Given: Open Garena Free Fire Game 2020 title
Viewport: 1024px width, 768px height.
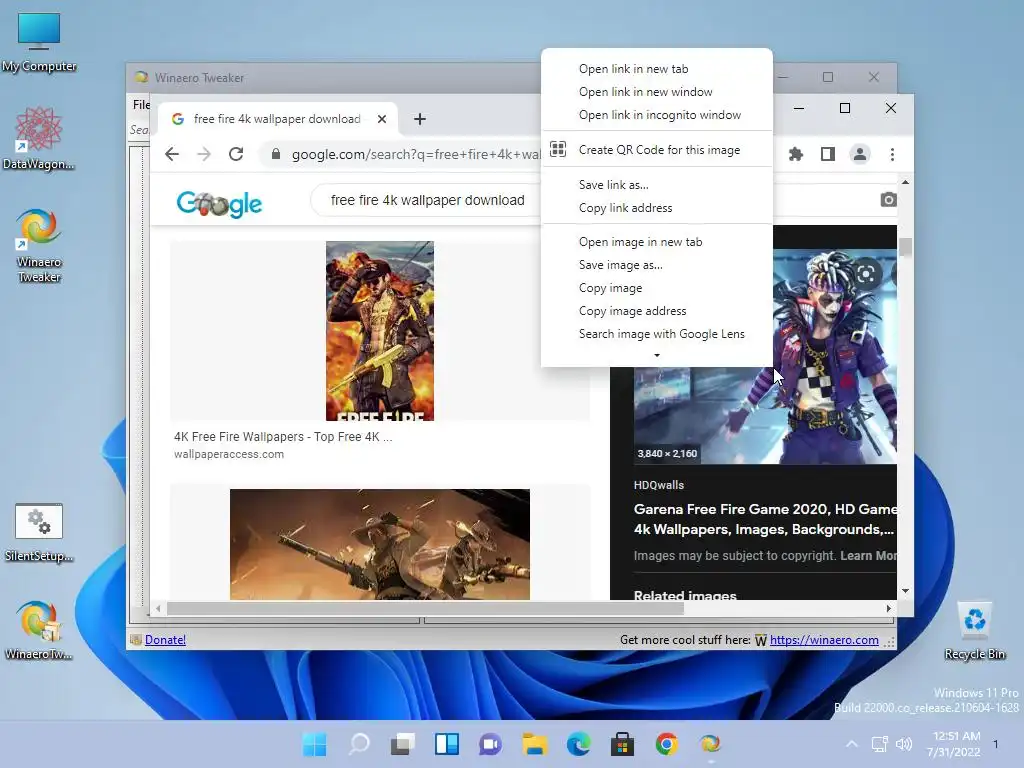Looking at the screenshot, I should pyautogui.click(x=765, y=519).
